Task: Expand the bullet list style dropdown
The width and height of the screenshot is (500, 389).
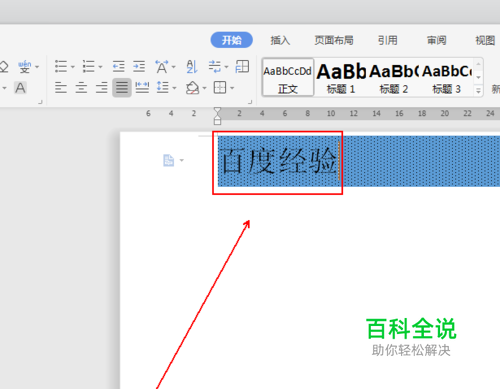Action: (73, 67)
